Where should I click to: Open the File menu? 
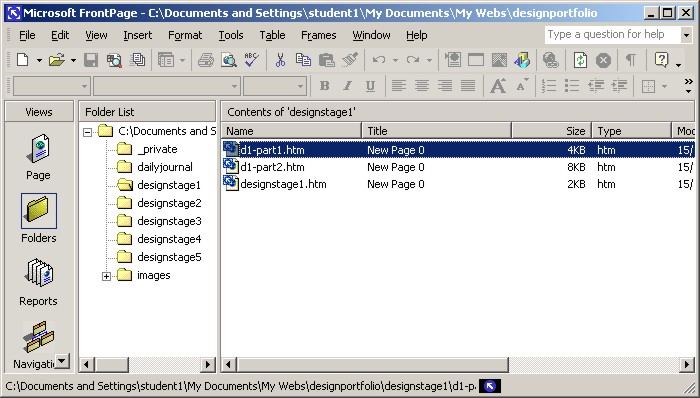(x=27, y=35)
